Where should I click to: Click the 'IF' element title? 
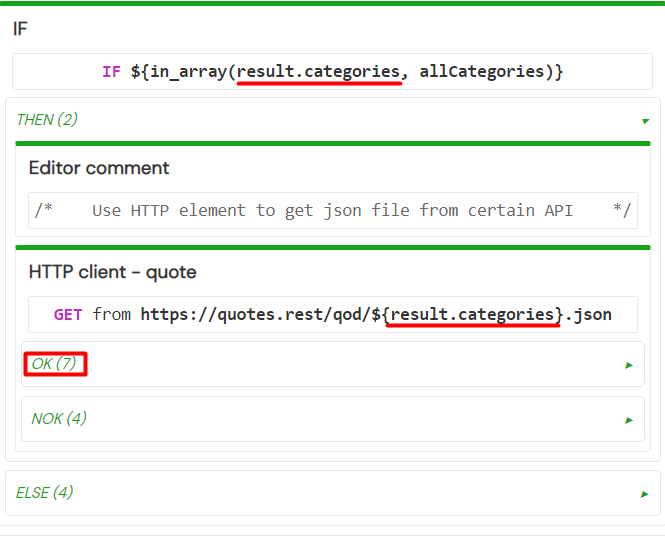(x=20, y=29)
